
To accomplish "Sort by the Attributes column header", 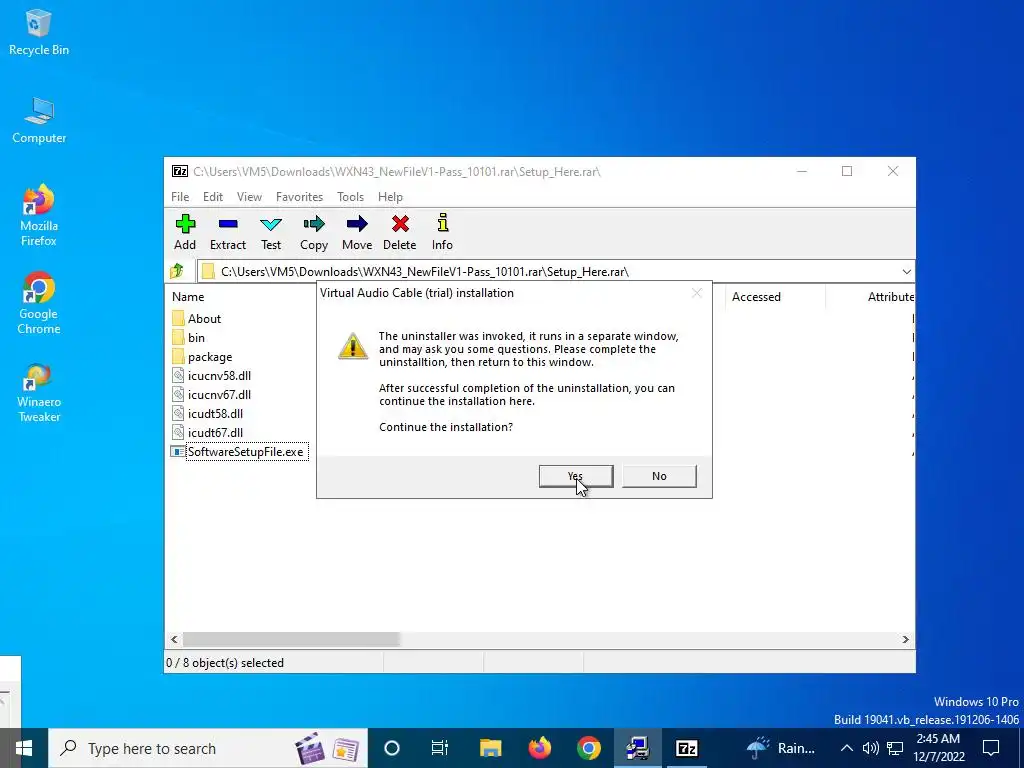I will (x=890, y=296).
